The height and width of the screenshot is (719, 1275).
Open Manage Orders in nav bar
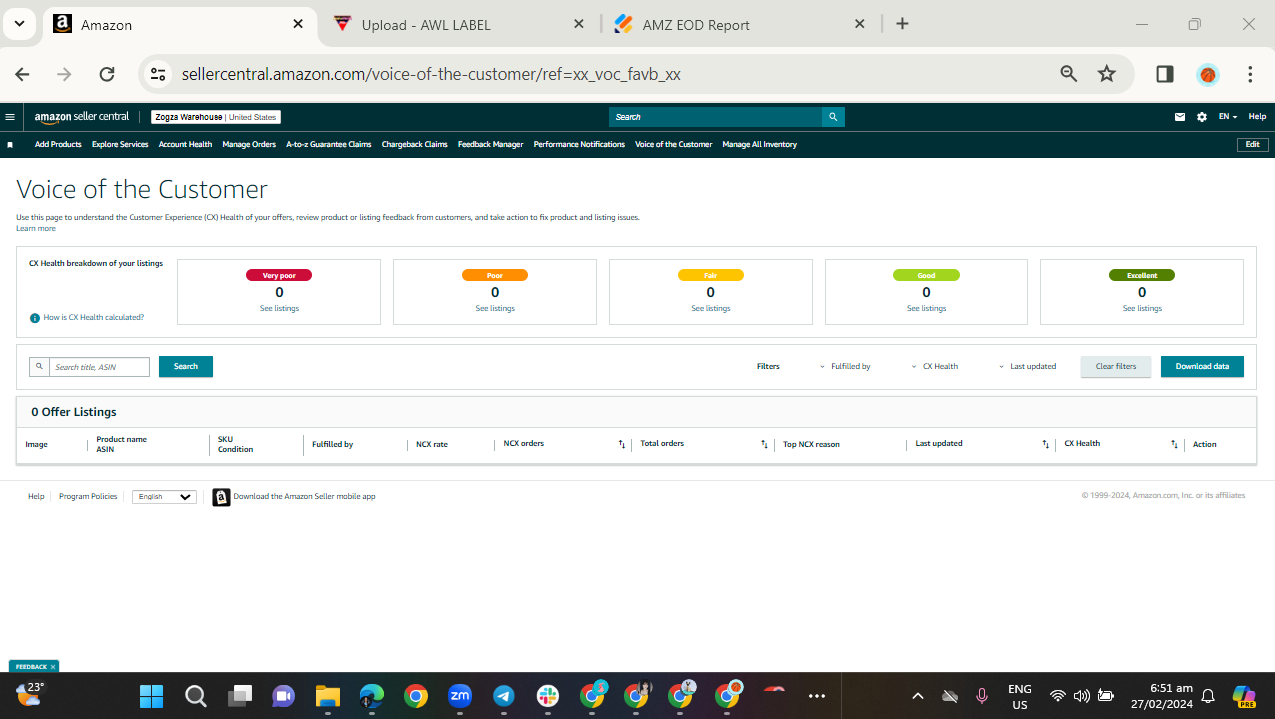(249, 145)
